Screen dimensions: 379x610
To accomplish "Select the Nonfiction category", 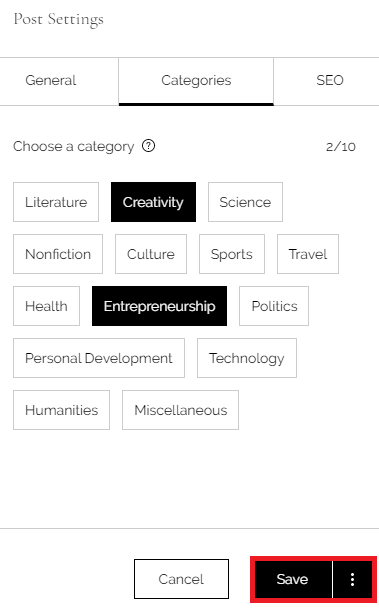I will click(58, 254).
